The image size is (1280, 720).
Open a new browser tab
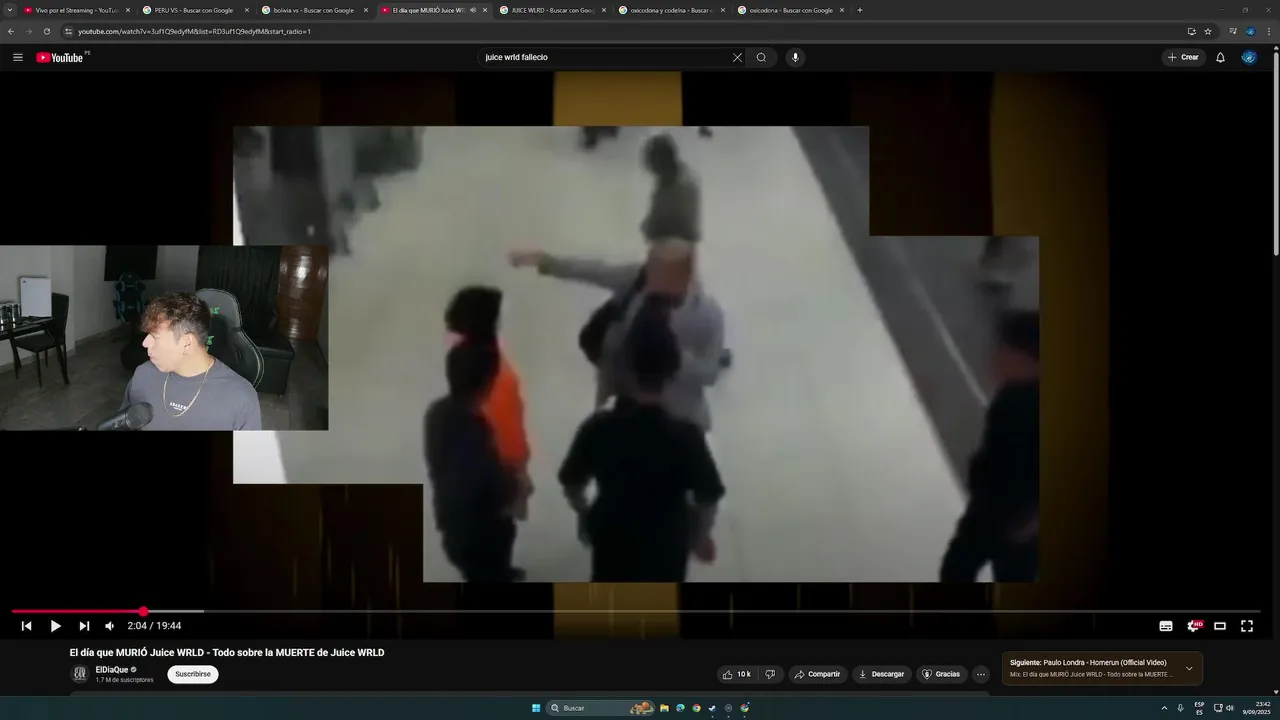tap(860, 10)
